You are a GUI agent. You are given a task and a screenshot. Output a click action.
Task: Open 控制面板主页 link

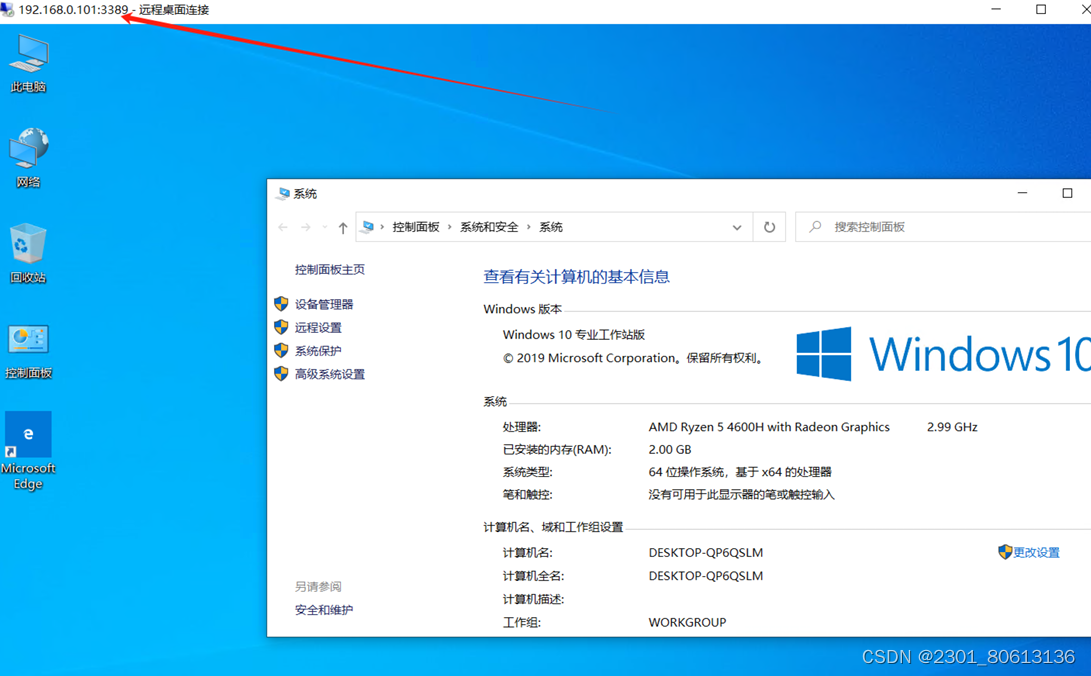coord(330,270)
